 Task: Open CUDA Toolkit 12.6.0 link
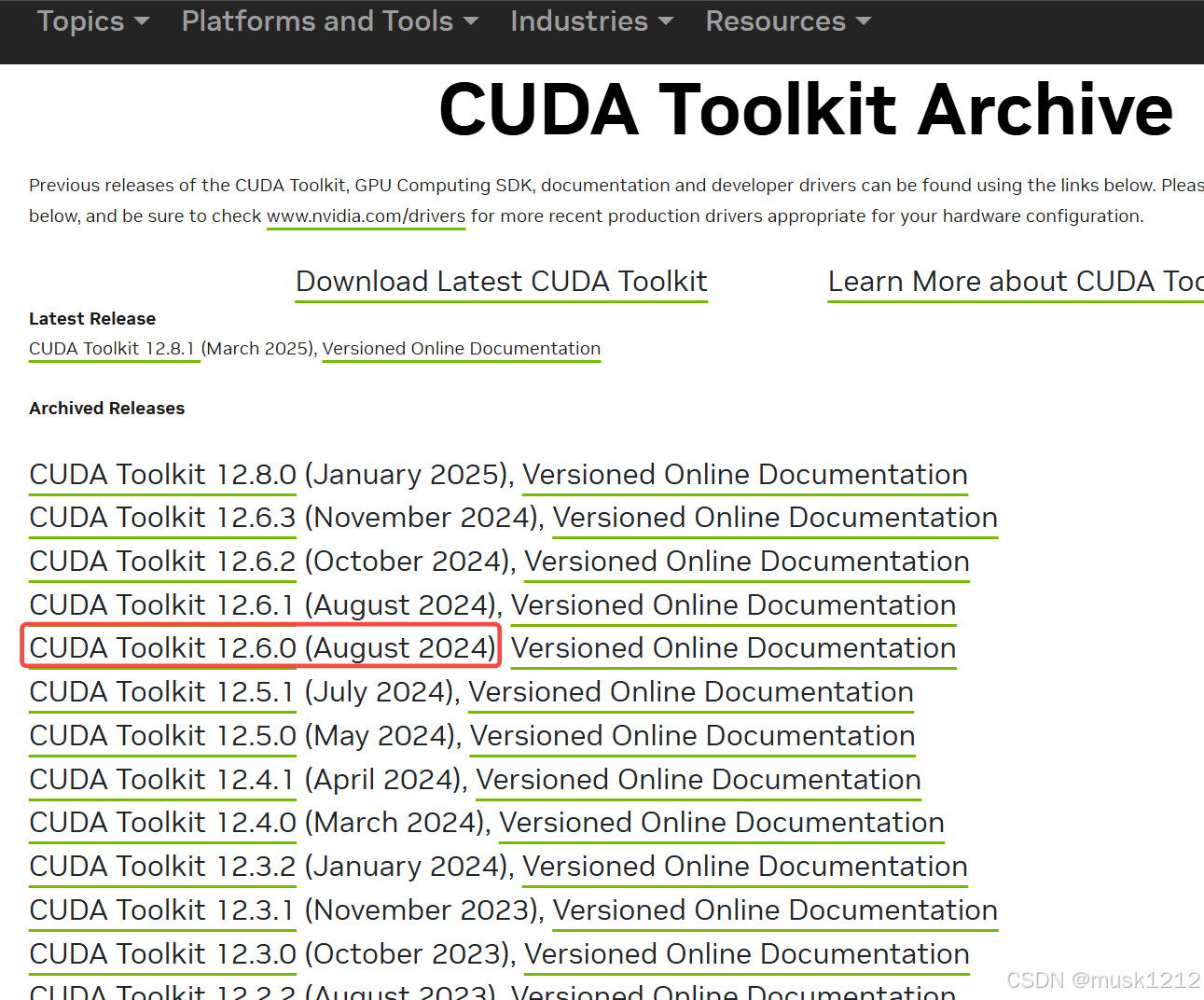click(162, 648)
